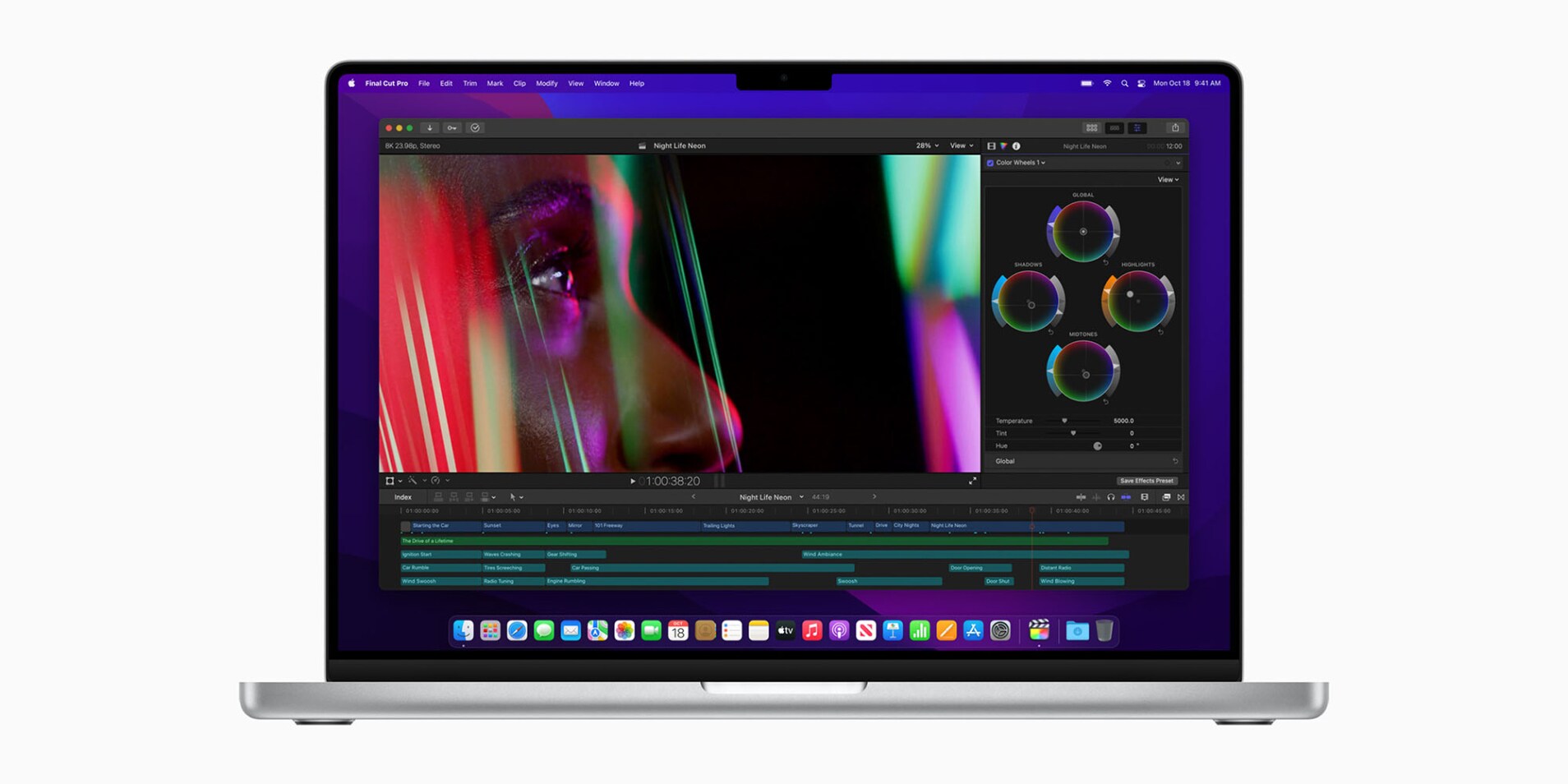Select the Wind Ambiance audio clip
Viewport: 1568px width, 784px height.
[965, 554]
